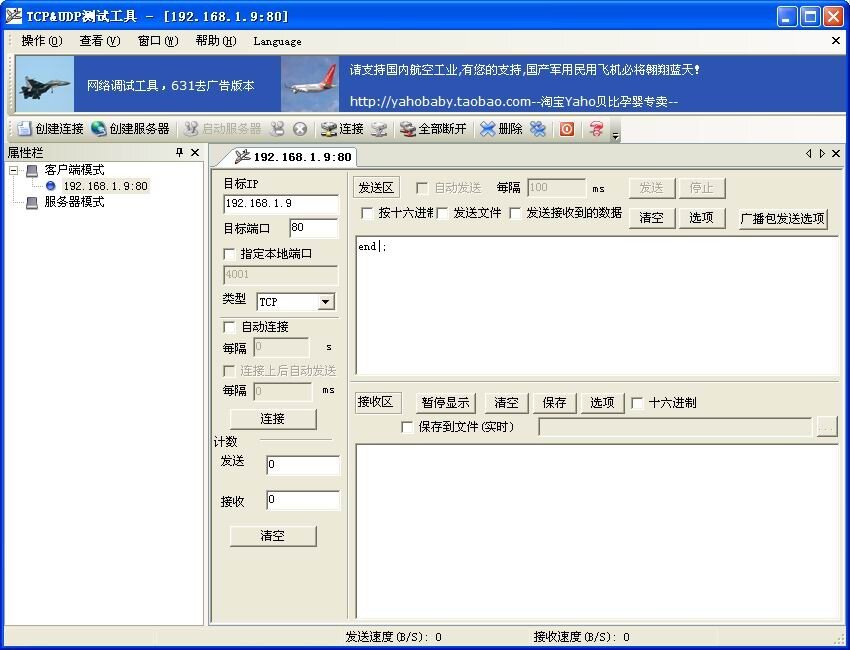Click the 清空 button in receive area
This screenshot has height=650, width=850.
(506, 403)
